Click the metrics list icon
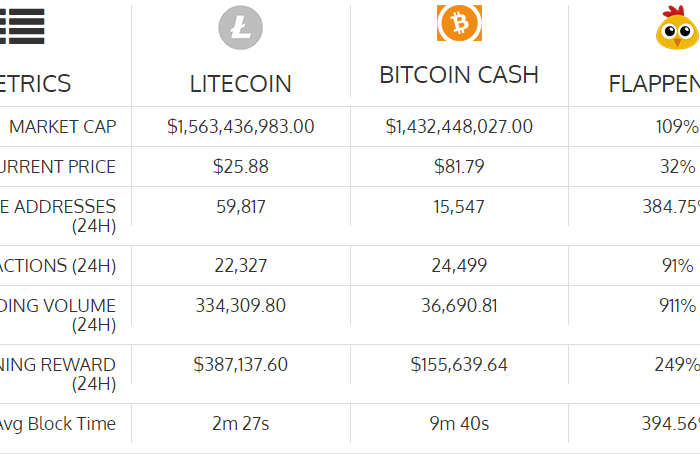Viewport: 700px width, 454px height. [x=22, y=26]
